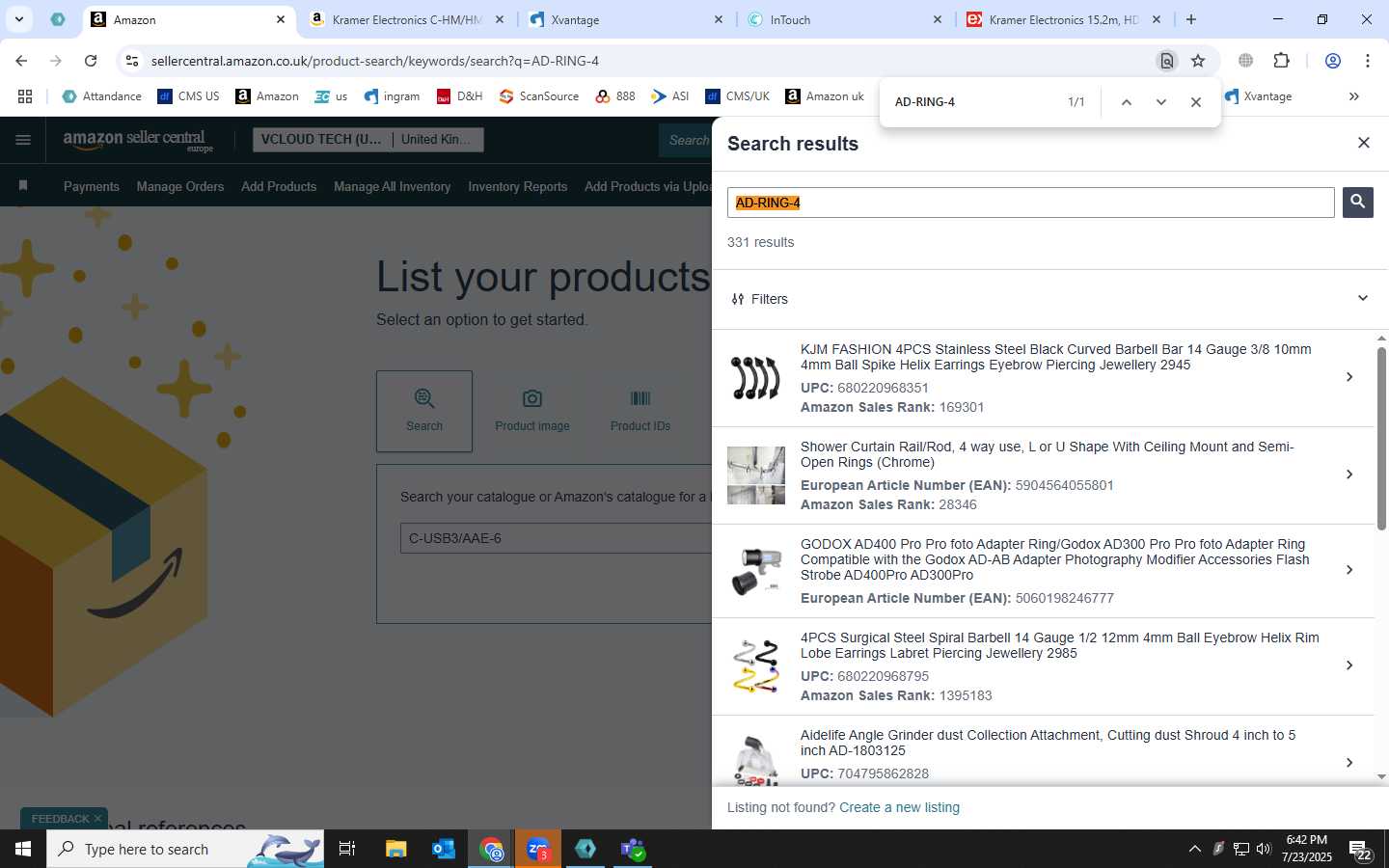Switch to Xvantage browser tab
Screen dimensions: 1389x868
pos(626,19)
